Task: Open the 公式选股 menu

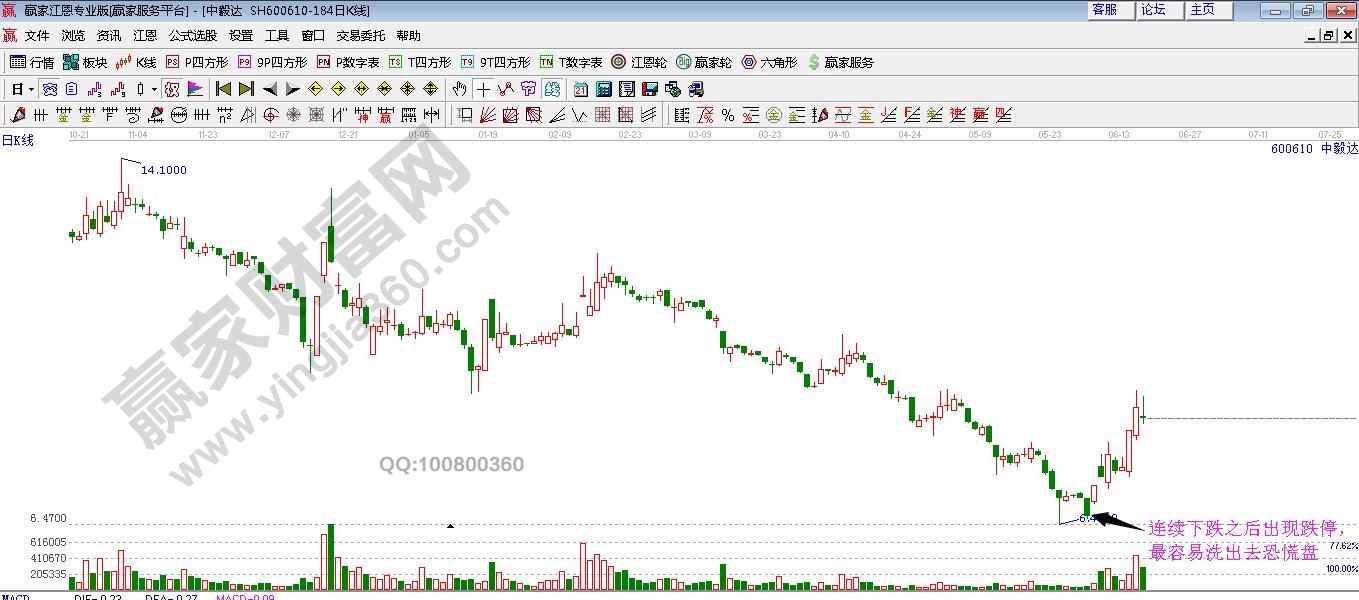Action: pyautogui.click(x=192, y=35)
